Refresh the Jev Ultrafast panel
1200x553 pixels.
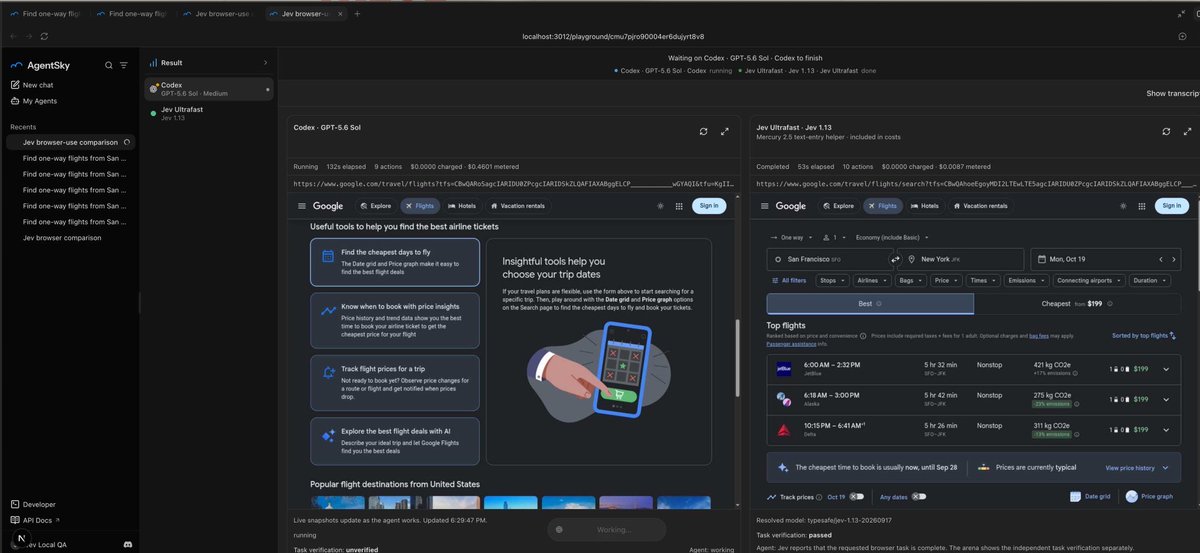tap(1166, 131)
